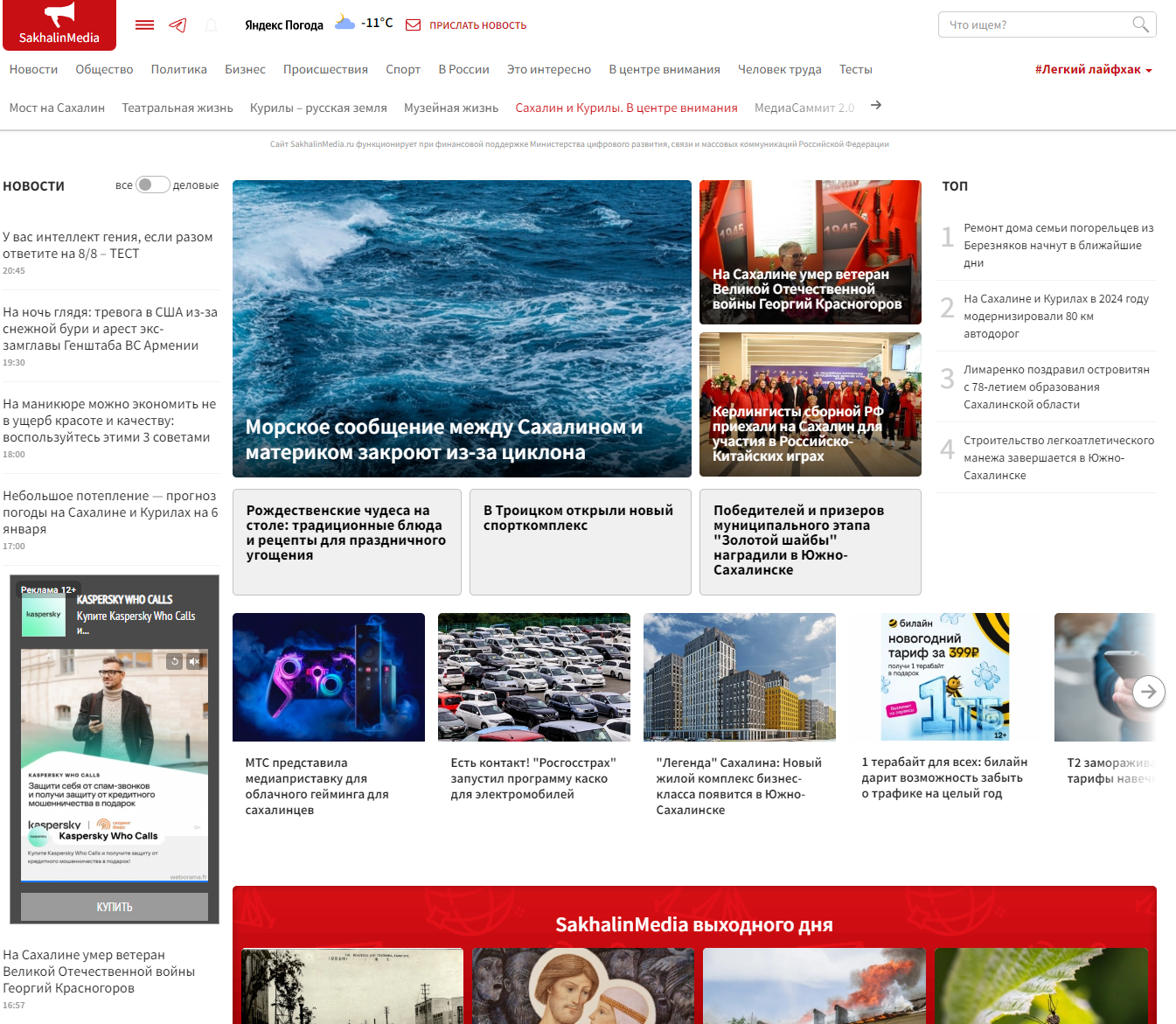Image resolution: width=1176 pixels, height=1024 pixels.
Task: Open the Происшествия section
Action: point(325,70)
